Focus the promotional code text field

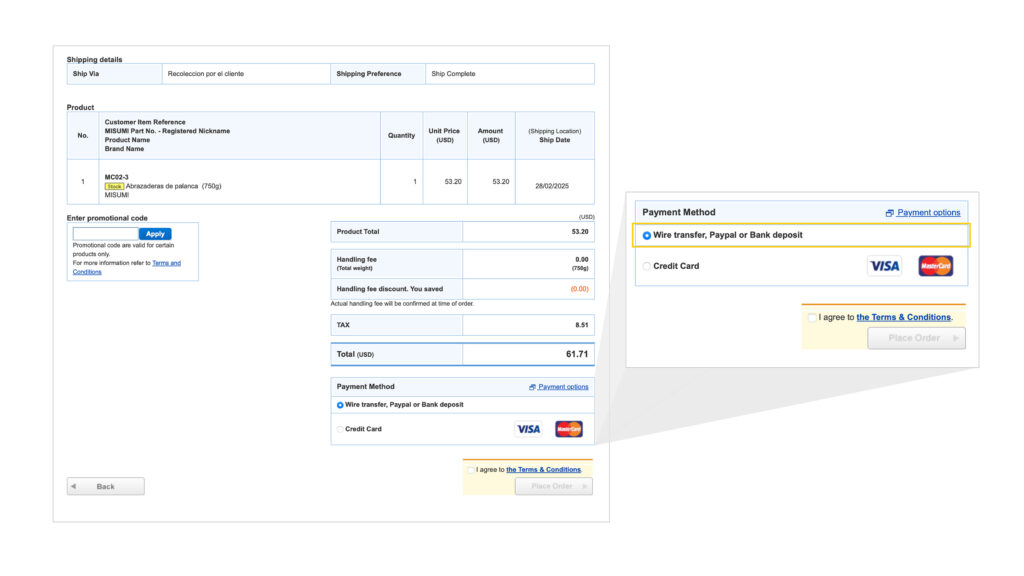(x=105, y=234)
